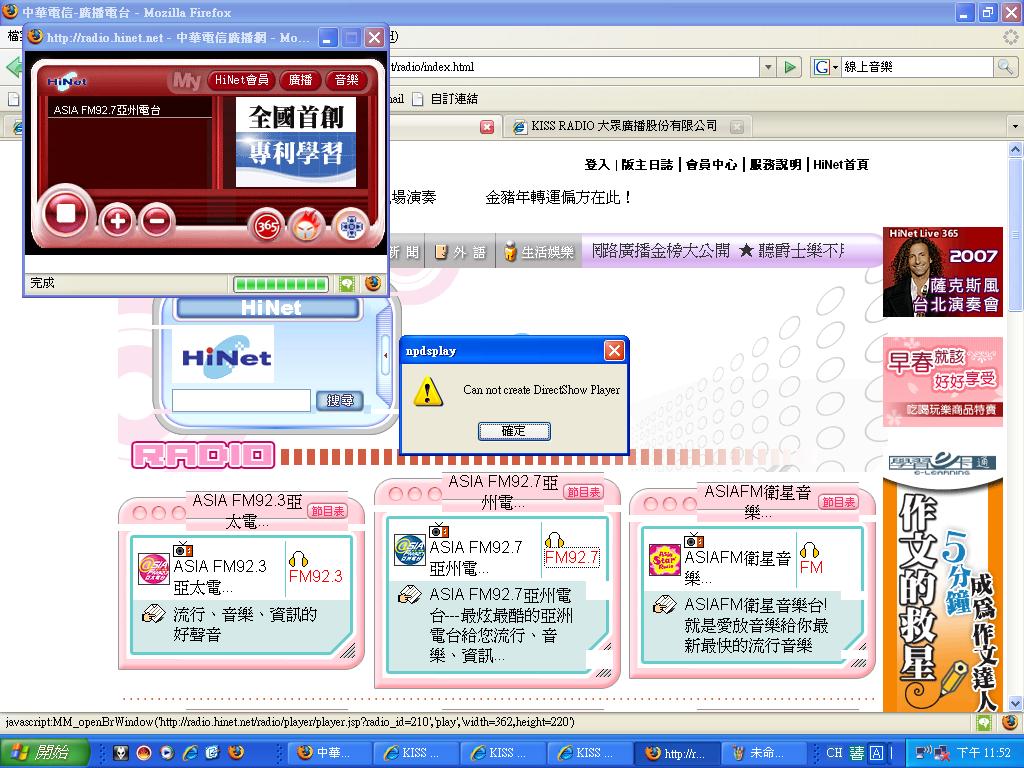Click the yellow warning icon in dialog
Viewport: 1024px width, 768px height.
click(428, 391)
